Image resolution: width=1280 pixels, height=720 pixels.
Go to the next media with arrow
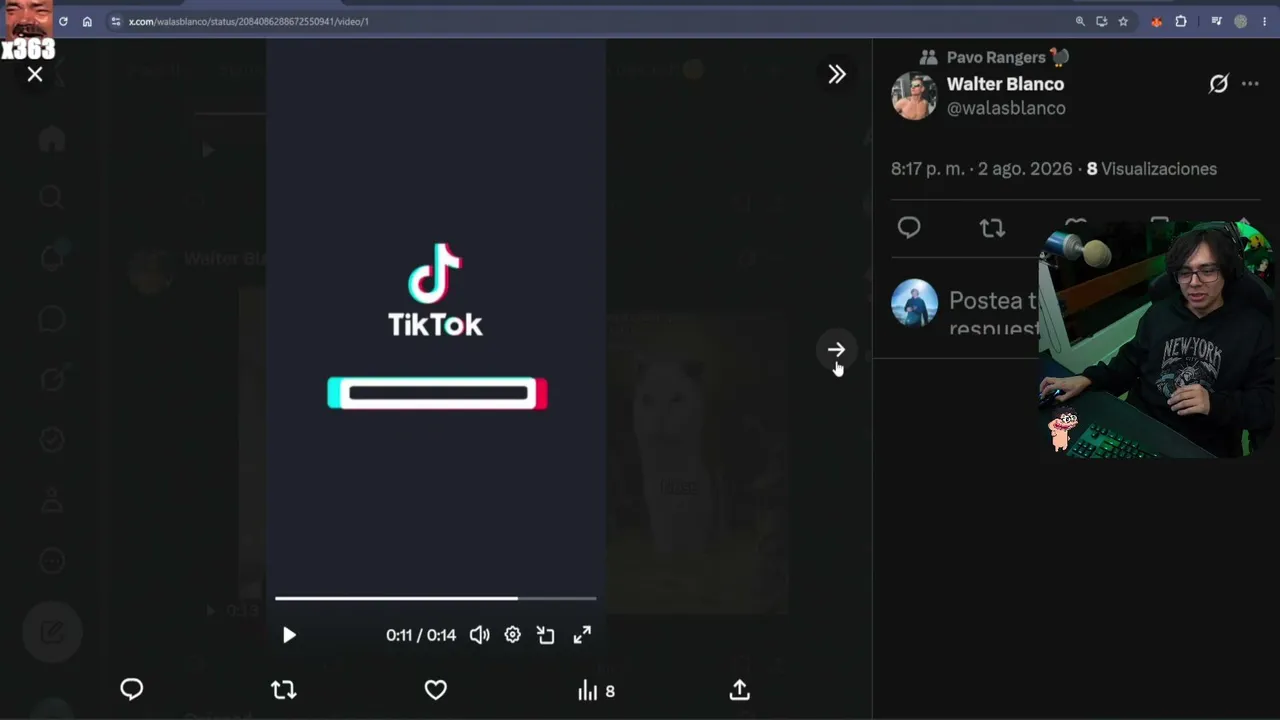point(836,350)
